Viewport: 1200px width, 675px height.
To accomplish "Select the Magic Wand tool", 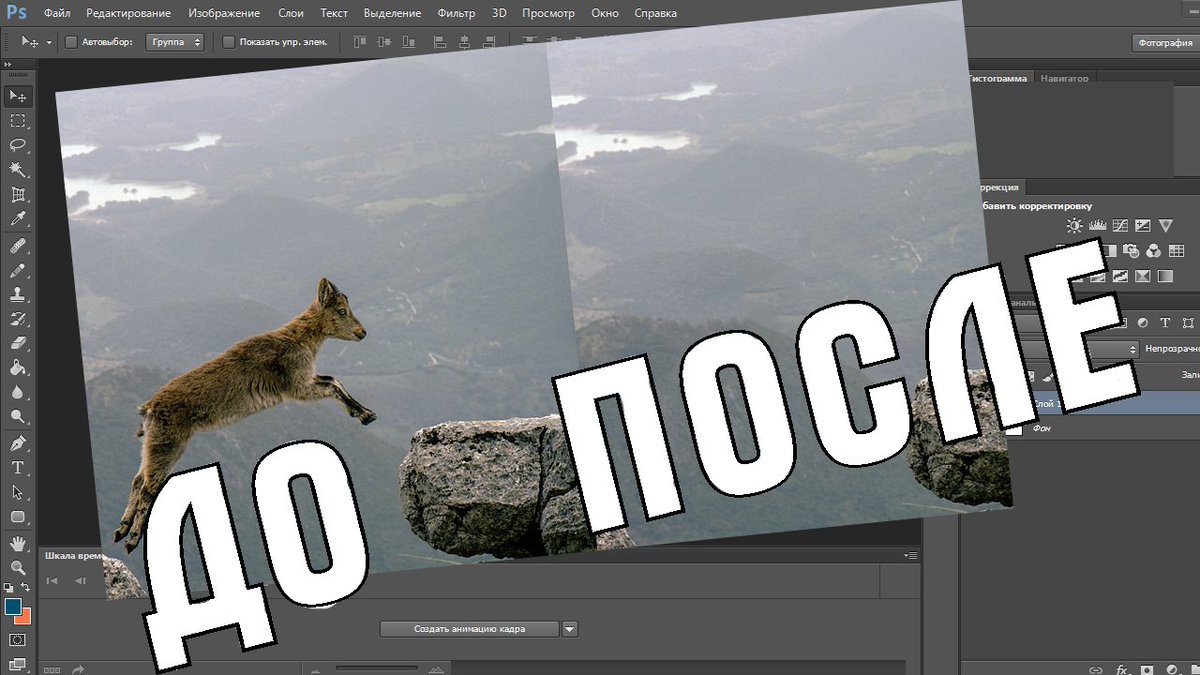I will tap(18, 170).
